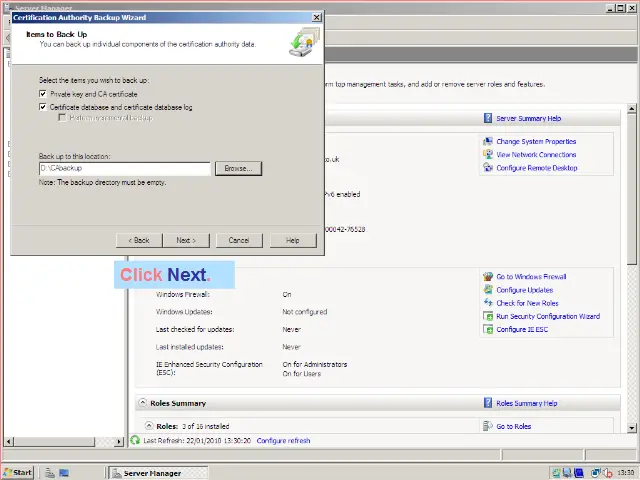Click Browse to choose backup location
The height and width of the screenshot is (480, 640).
[x=238, y=169]
